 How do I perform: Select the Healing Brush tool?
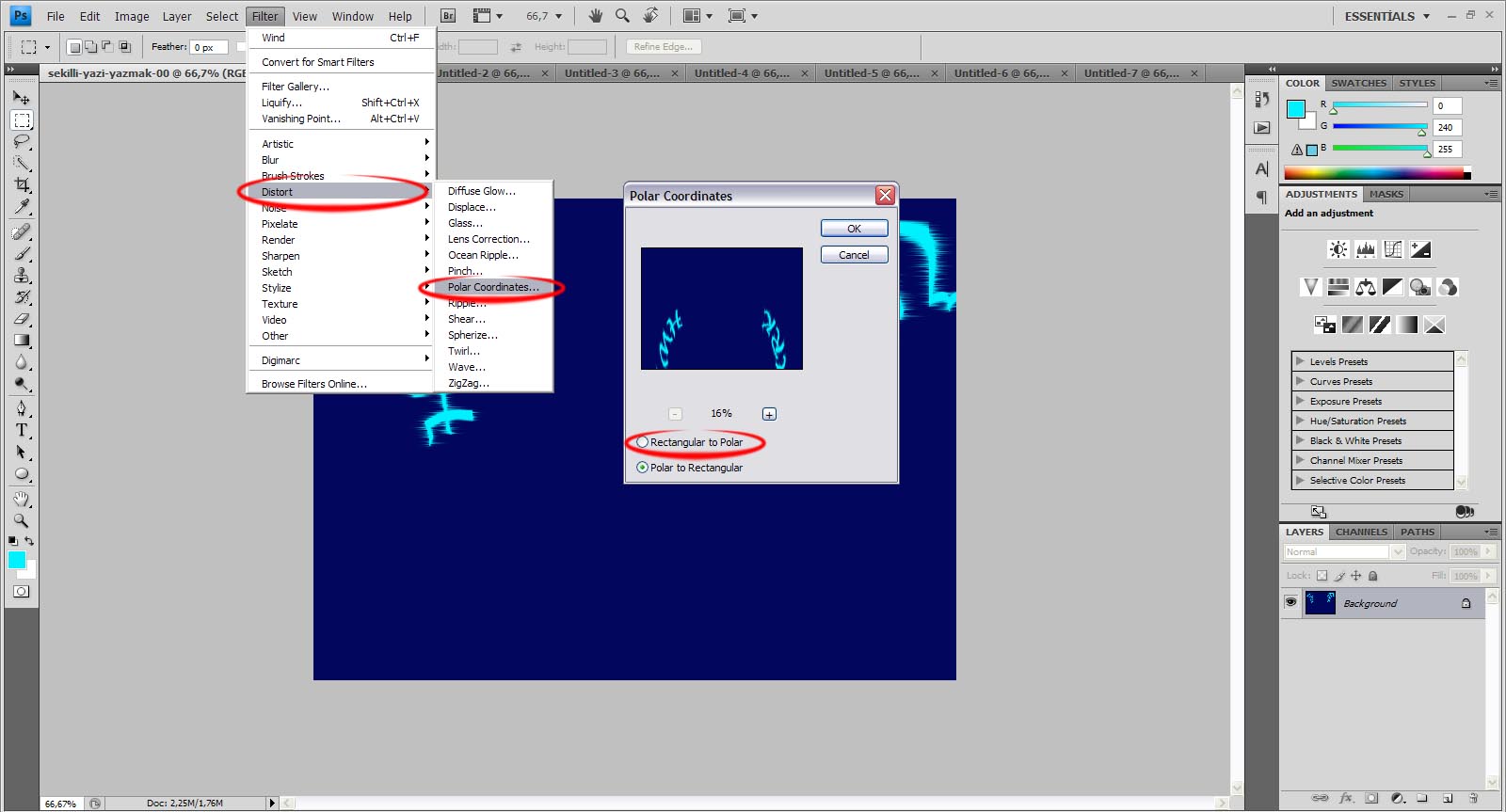point(22,231)
